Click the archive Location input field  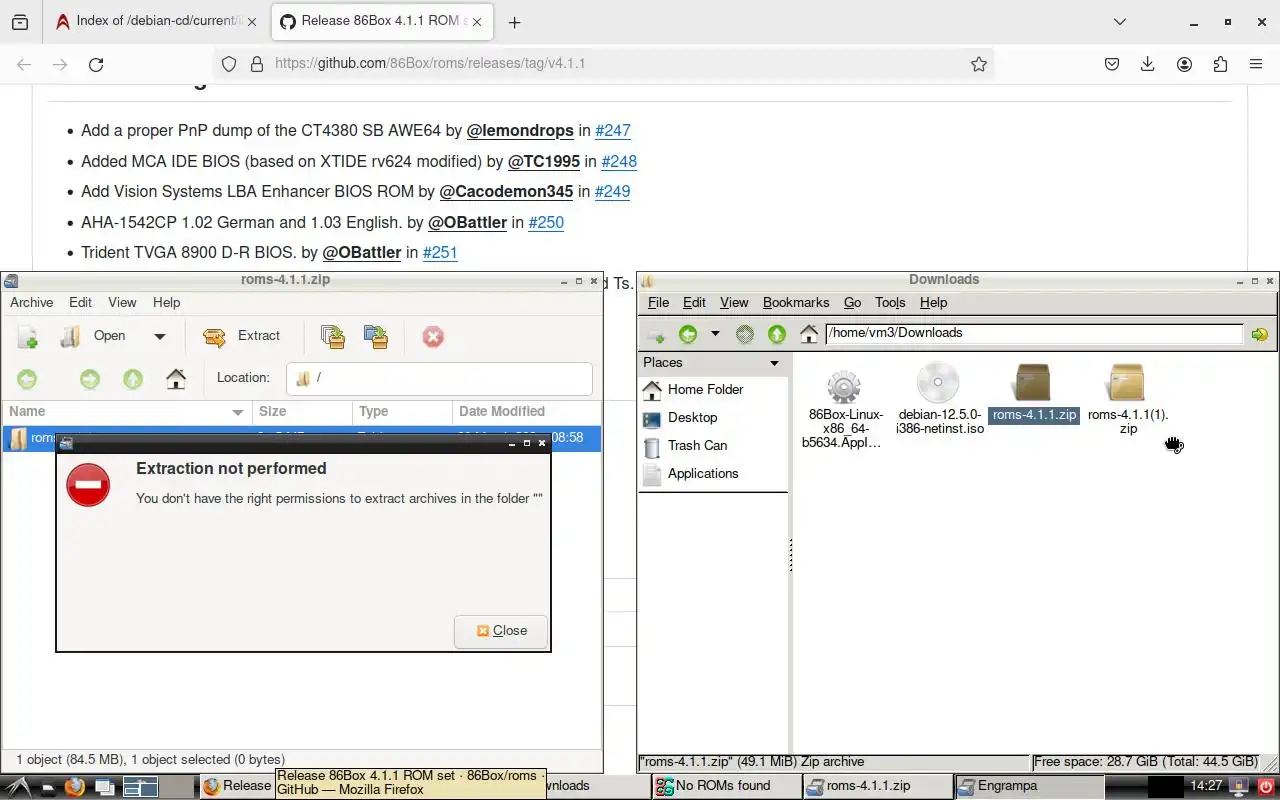[x=439, y=378]
